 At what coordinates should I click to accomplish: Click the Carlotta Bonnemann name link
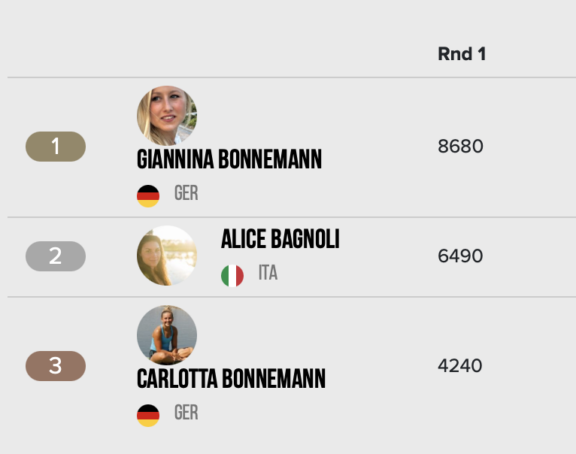[x=231, y=379]
